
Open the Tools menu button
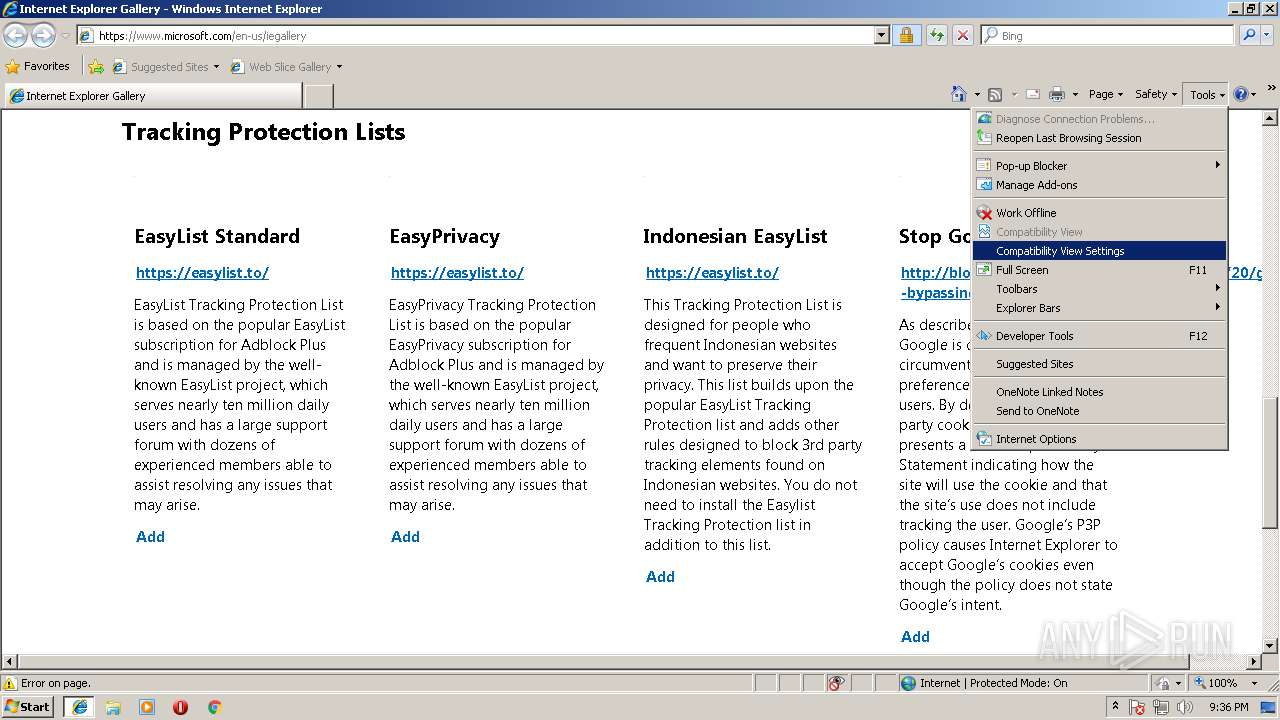1207,94
